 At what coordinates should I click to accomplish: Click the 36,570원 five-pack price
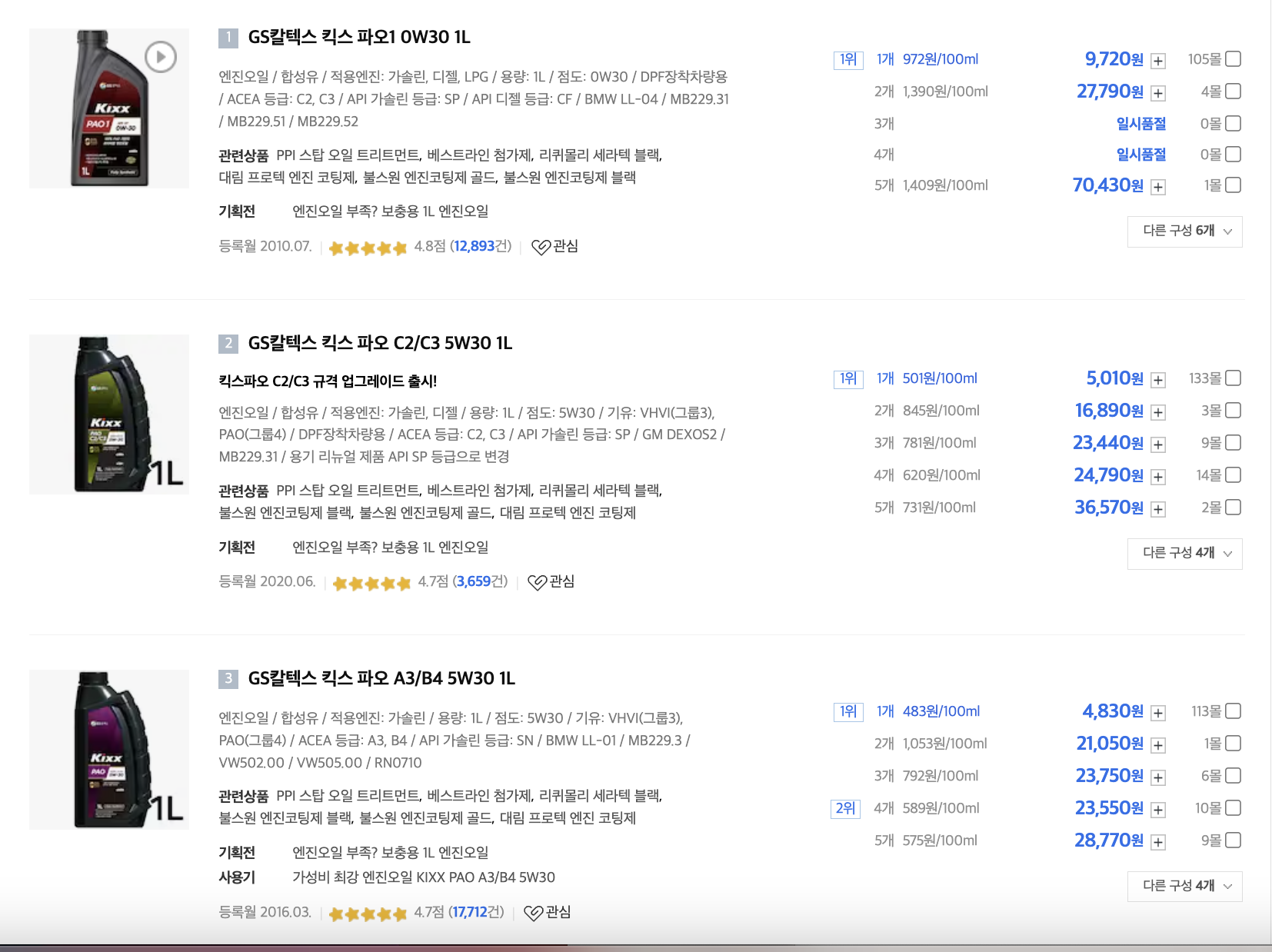1109,508
